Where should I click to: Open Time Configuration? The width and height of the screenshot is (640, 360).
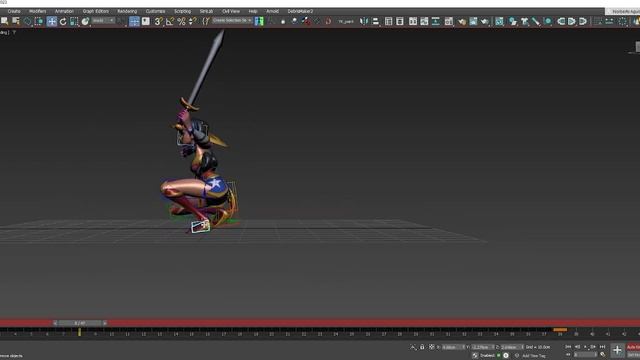click(x=602, y=355)
